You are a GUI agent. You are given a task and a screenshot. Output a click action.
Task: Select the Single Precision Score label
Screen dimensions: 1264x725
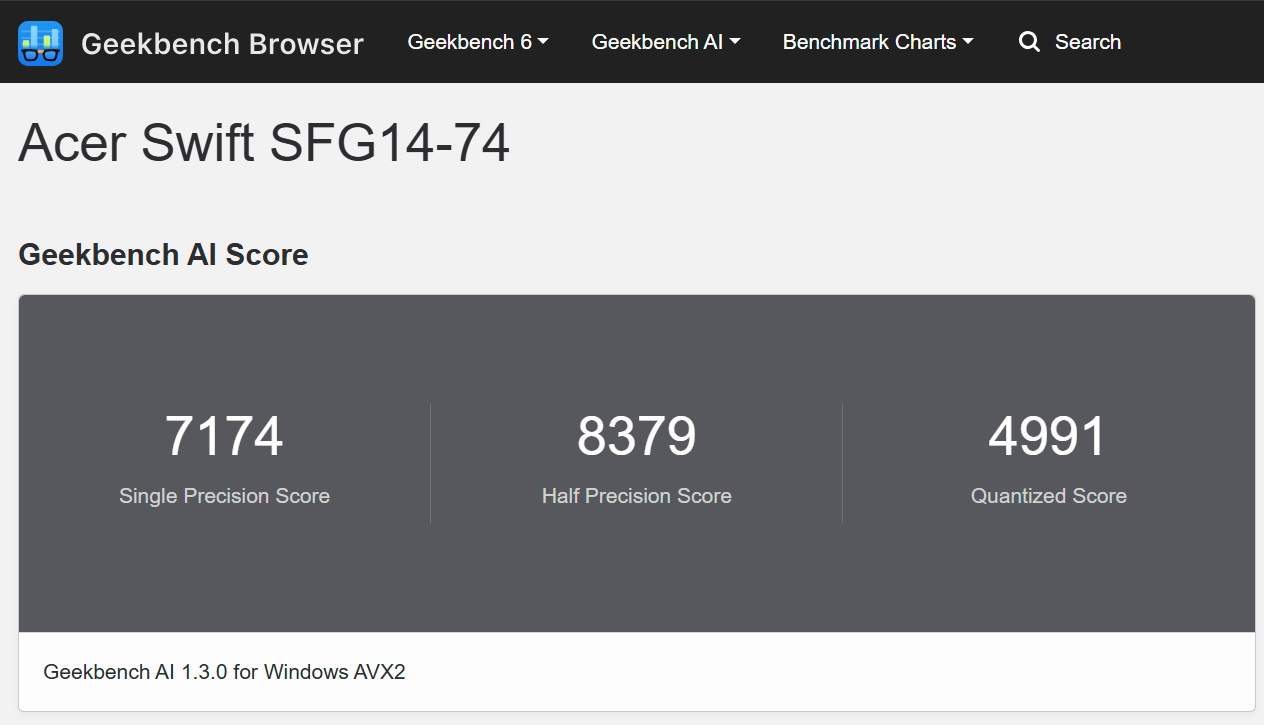pos(224,496)
